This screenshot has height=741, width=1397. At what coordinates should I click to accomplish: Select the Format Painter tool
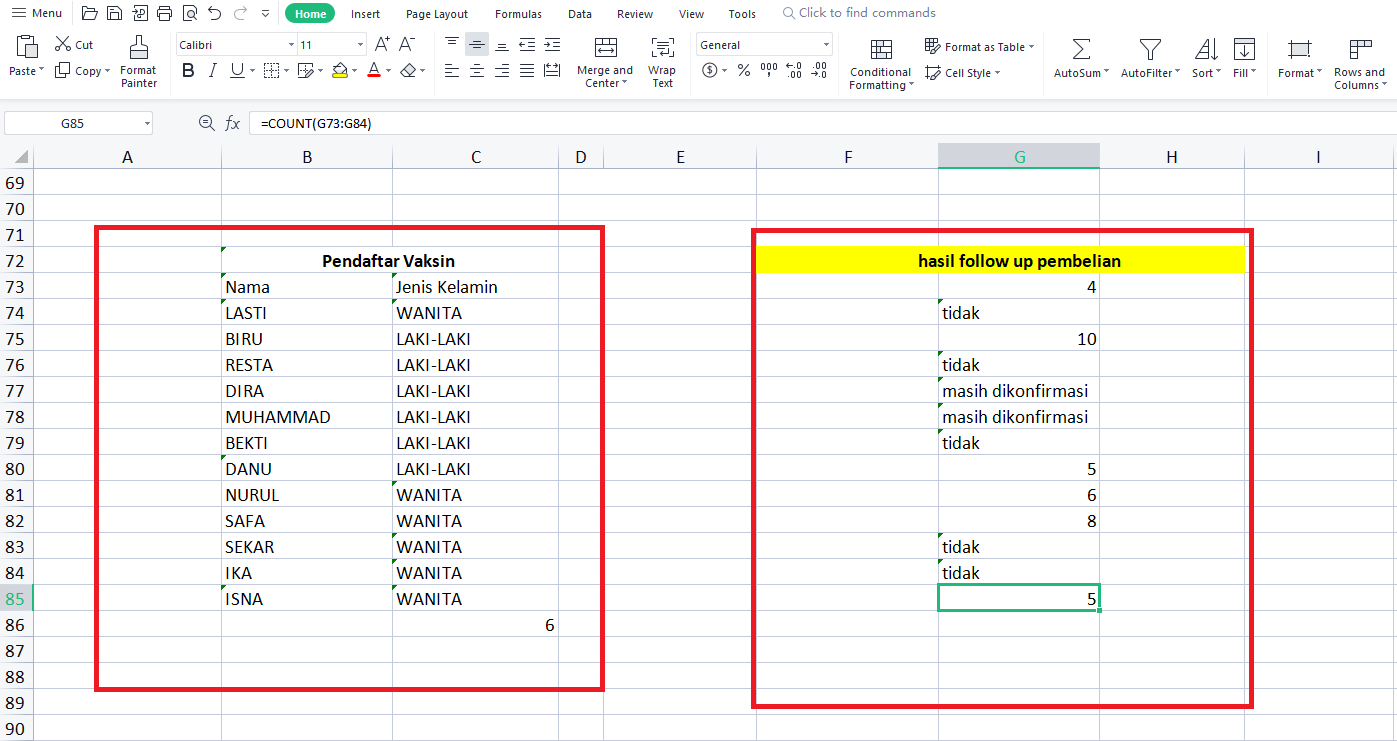point(138,61)
